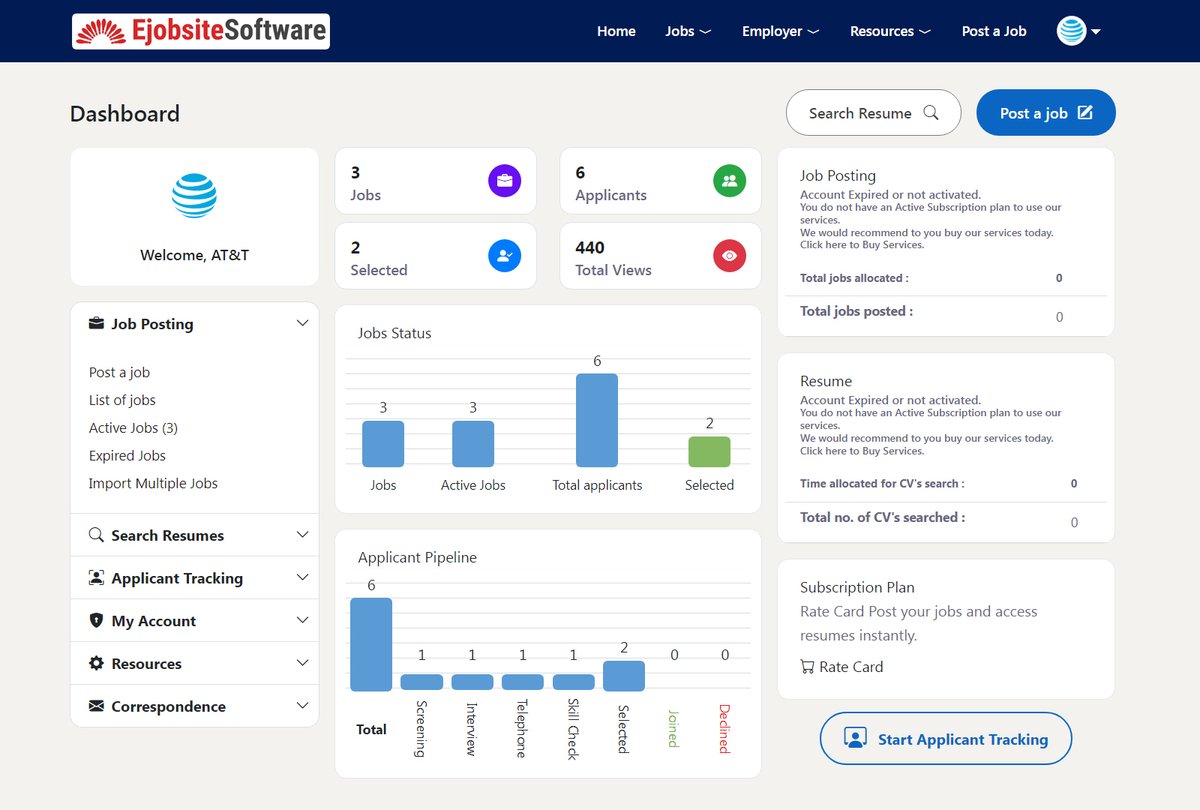Open Active Jobs in the sidebar
Viewport: 1200px width, 810px height.
[134, 427]
